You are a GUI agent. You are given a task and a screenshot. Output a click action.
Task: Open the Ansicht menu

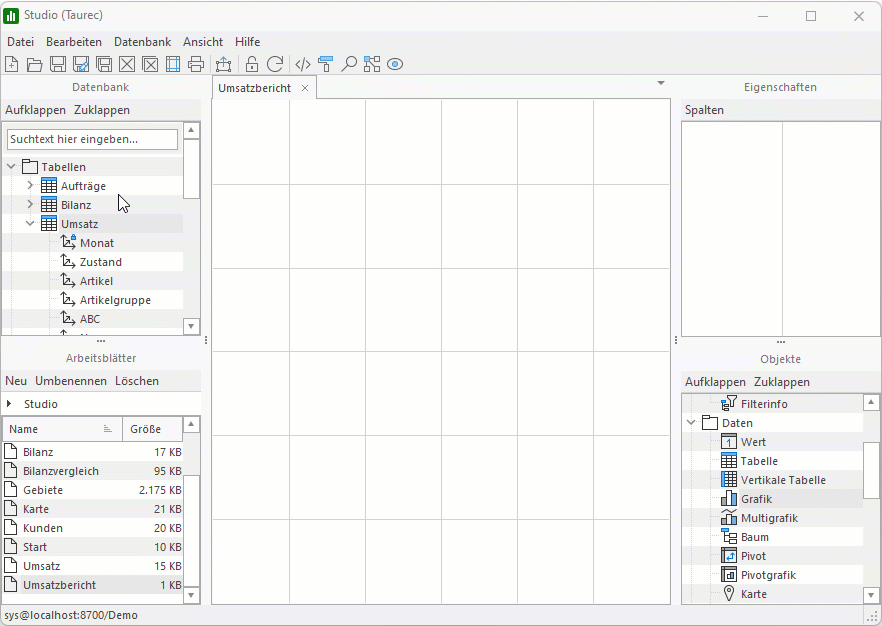203,42
